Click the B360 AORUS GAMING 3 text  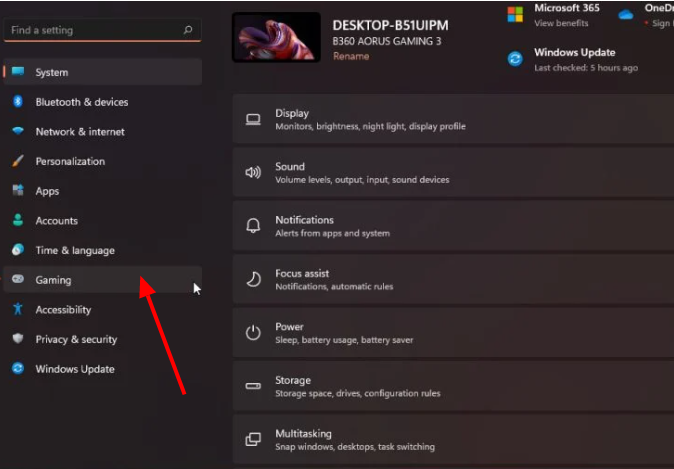(387, 41)
